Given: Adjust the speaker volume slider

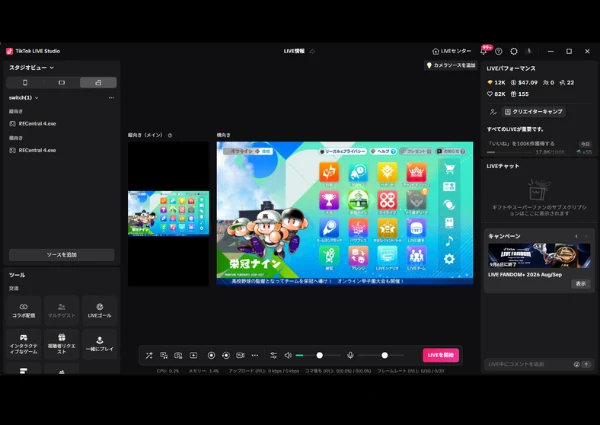Looking at the screenshot, I should (x=318, y=355).
